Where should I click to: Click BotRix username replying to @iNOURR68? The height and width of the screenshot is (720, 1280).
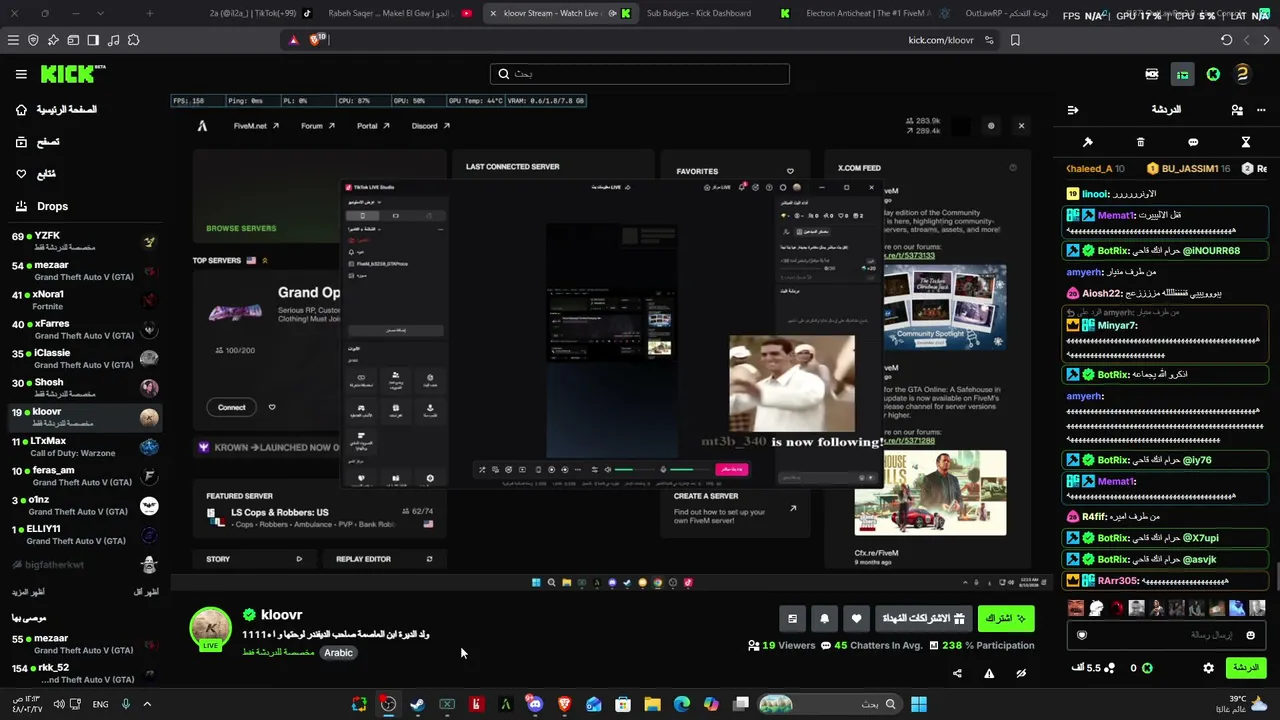pos(1115,251)
